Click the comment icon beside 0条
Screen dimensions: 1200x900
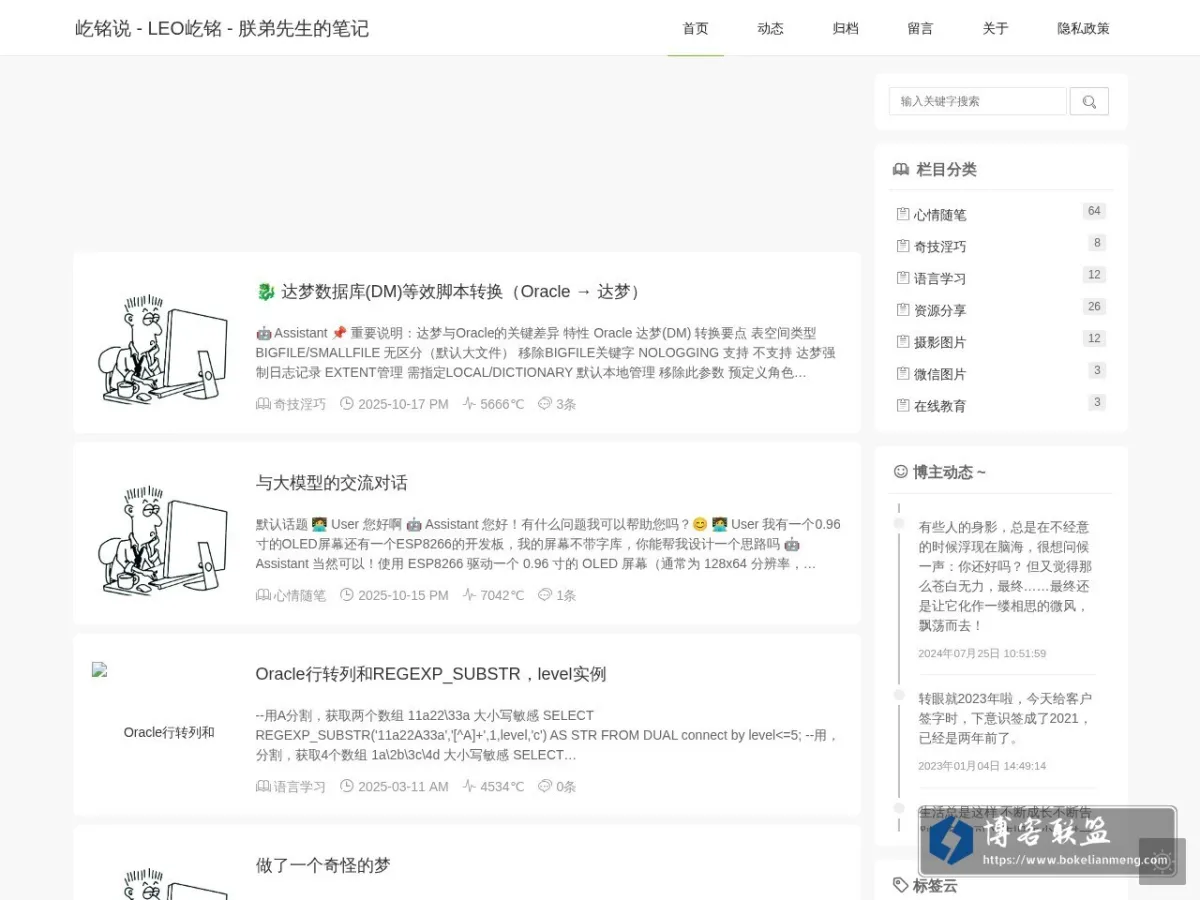545,786
